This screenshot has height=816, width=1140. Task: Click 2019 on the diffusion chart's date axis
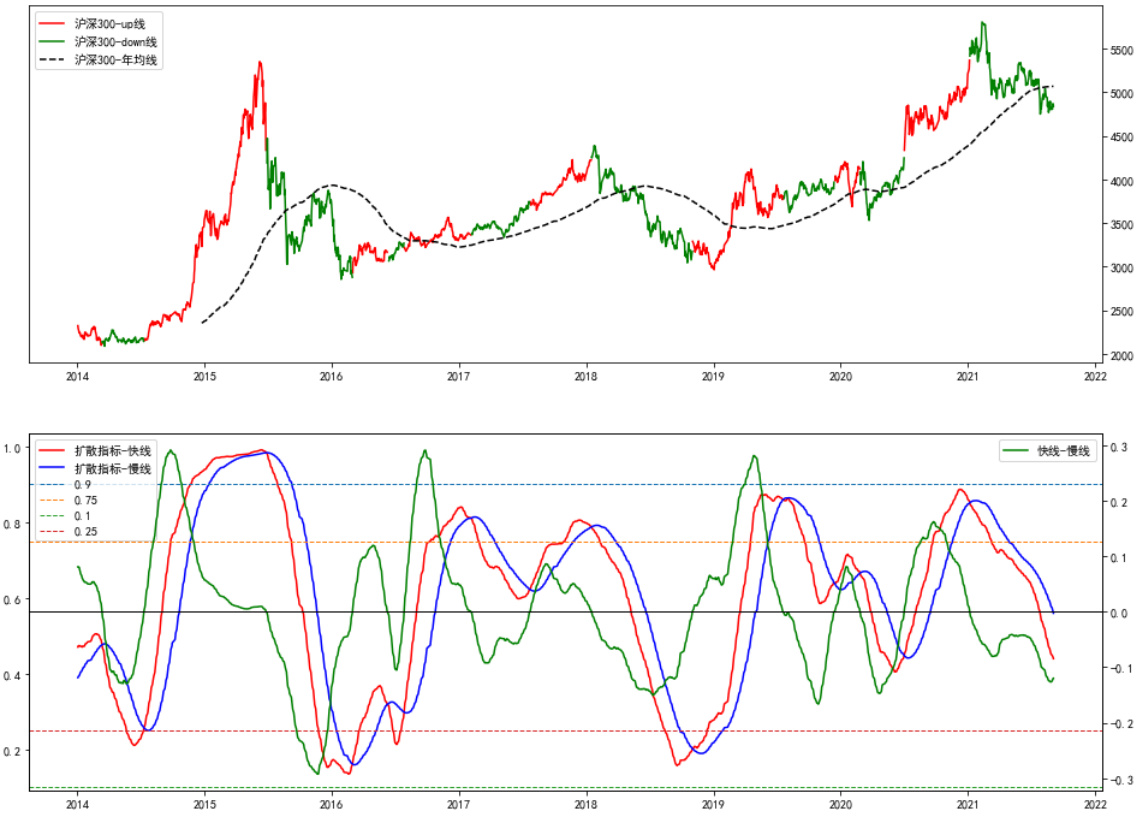[713, 804]
